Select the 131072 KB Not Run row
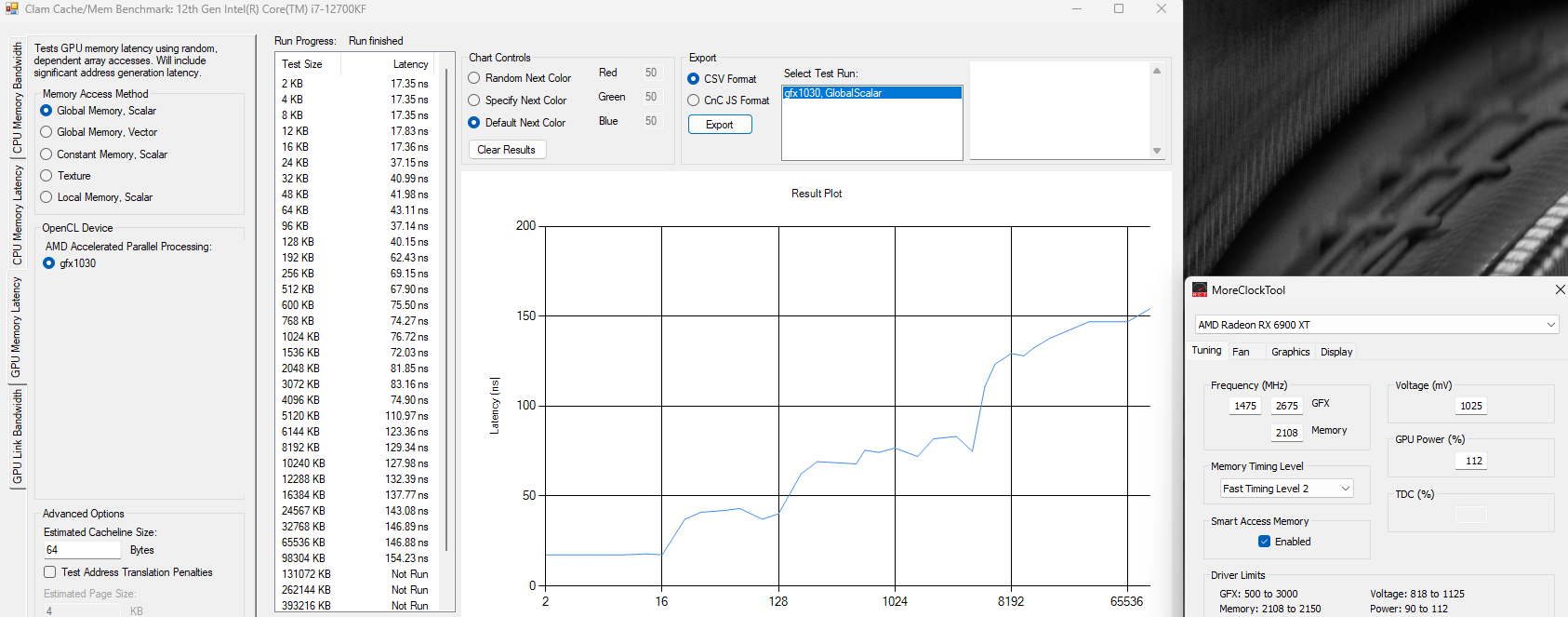 click(x=355, y=574)
